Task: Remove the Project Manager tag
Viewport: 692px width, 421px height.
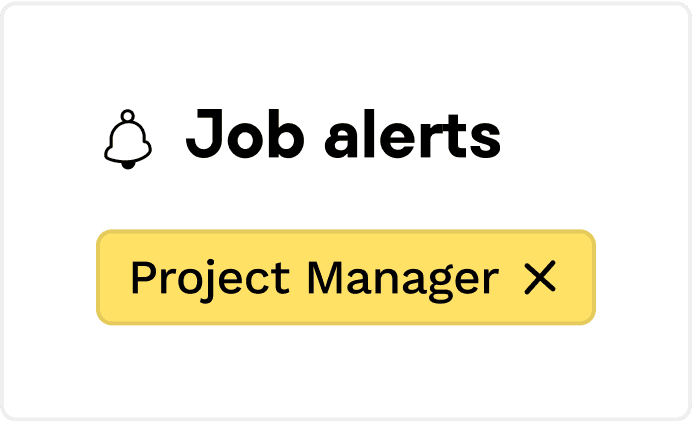Action: [x=540, y=278]
